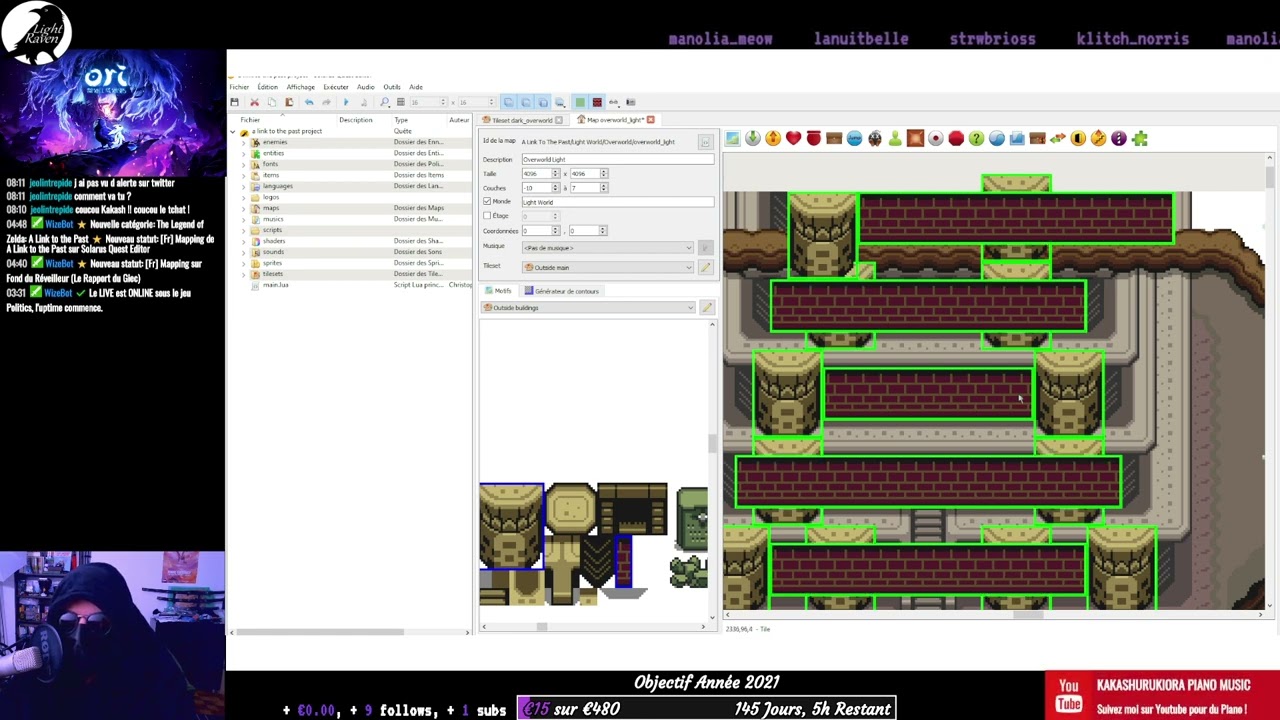
Task: Open the Fichier menu
Action: click(239, 87)
